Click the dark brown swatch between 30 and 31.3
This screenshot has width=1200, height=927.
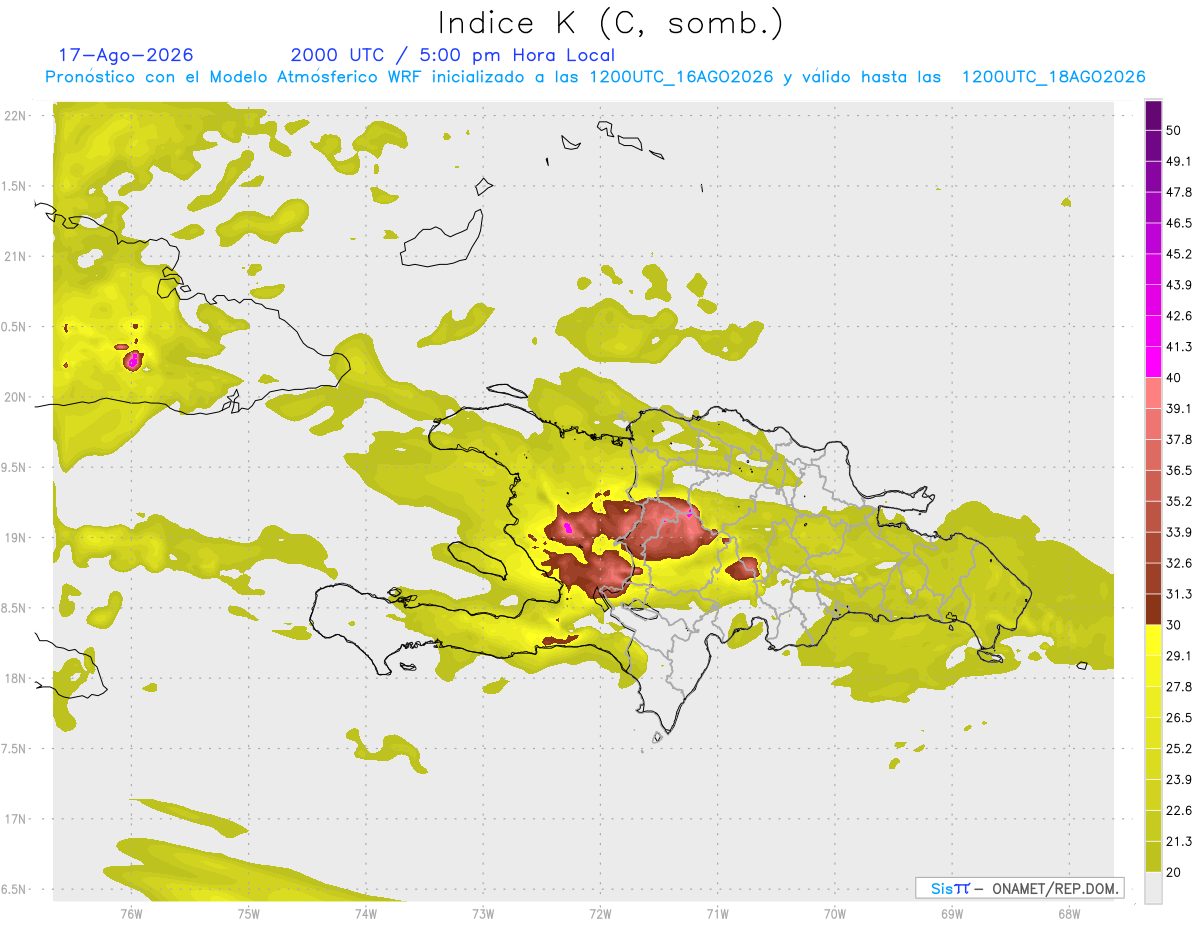click(x=1153, y=609)
